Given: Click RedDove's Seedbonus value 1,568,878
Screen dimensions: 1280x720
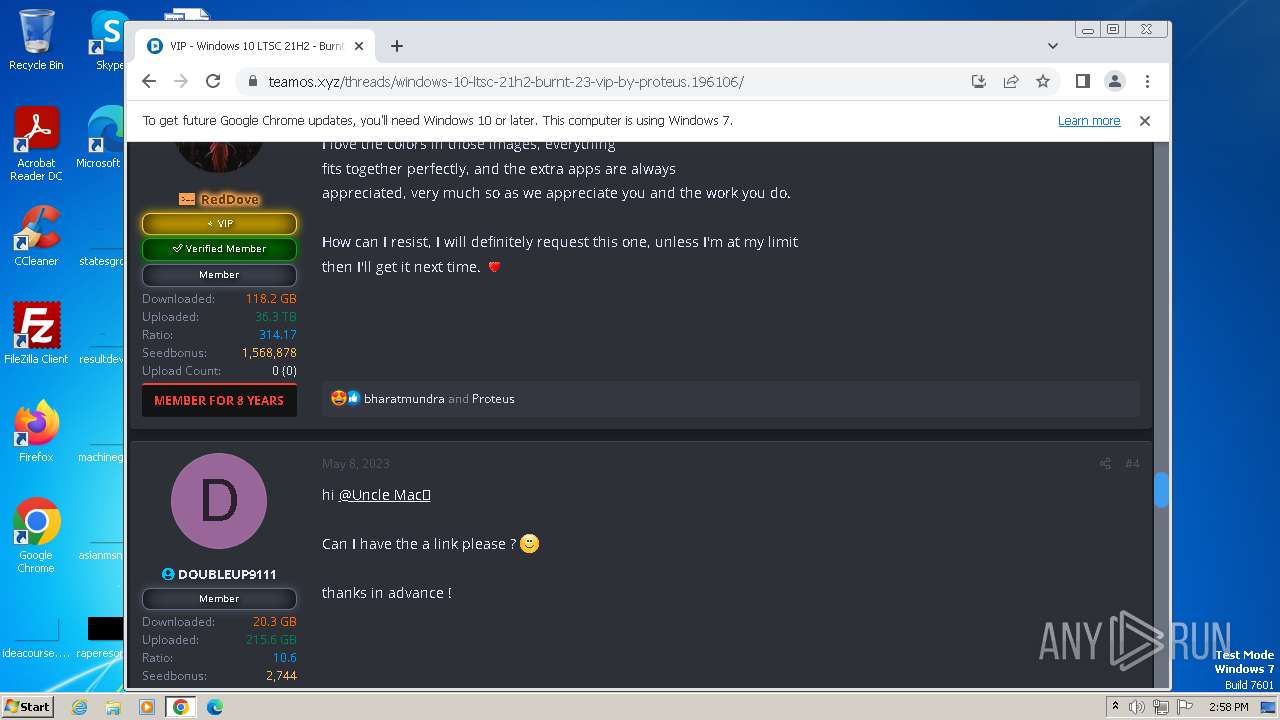Looking at the screenshot, I should (x=269, y=353).
